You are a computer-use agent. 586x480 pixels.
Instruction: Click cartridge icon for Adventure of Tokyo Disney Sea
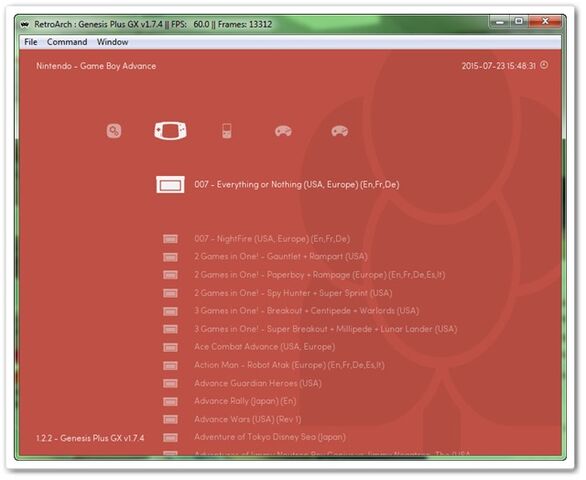coord(170,437)
